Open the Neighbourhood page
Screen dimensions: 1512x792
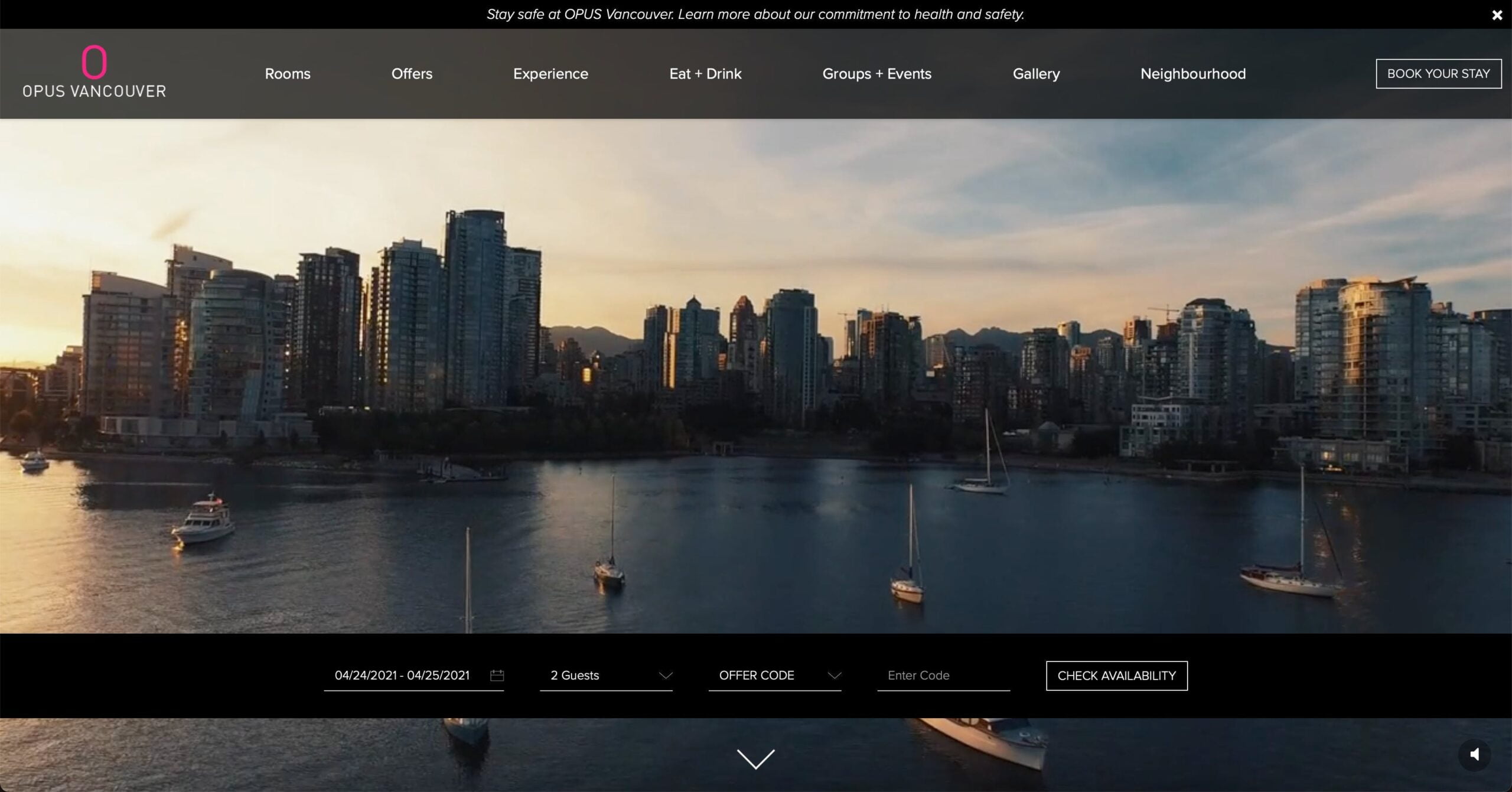point(1193,74)
